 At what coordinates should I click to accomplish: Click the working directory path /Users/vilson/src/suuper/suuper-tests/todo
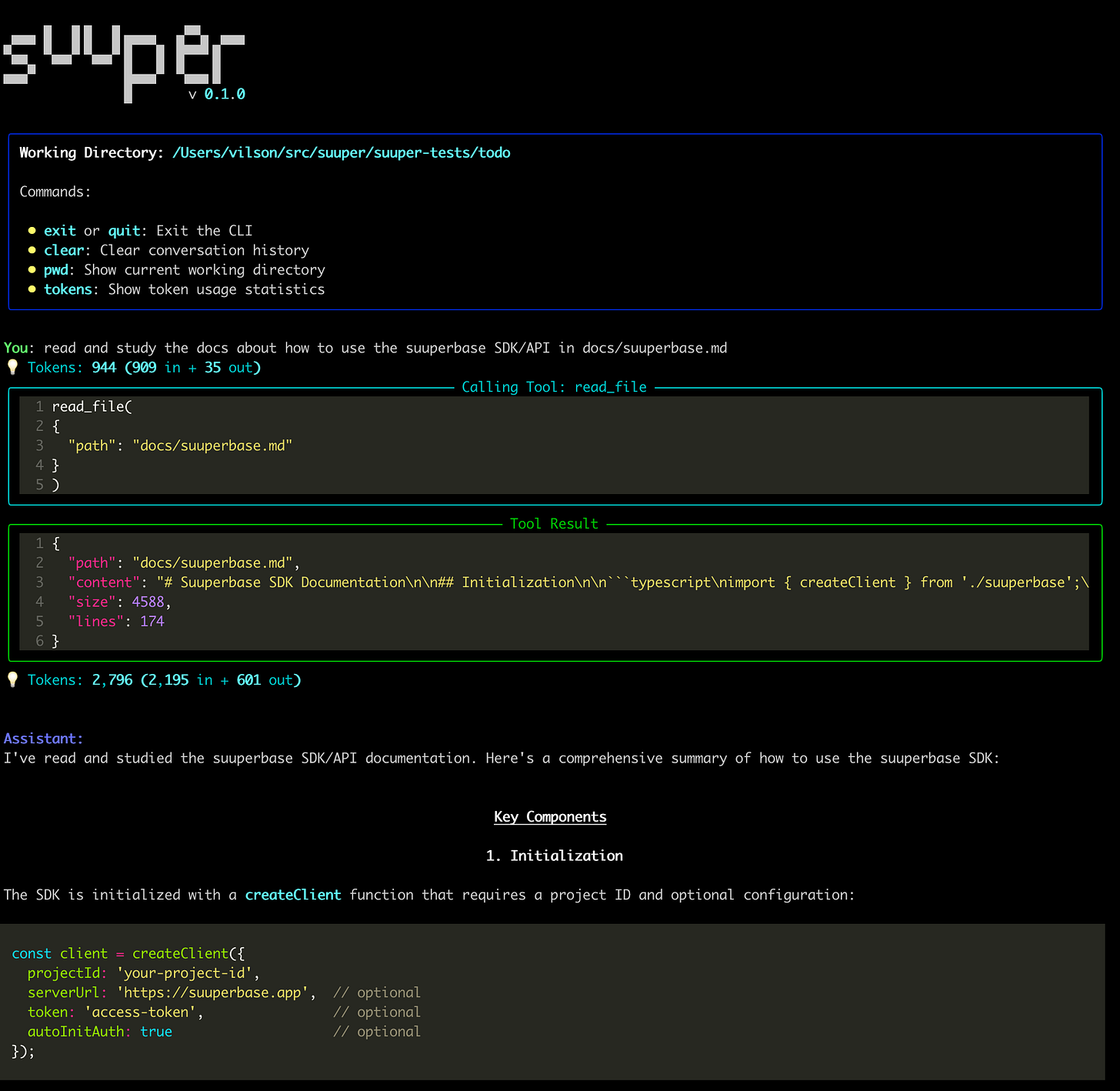pyautogui.click(x=342, y=152)
